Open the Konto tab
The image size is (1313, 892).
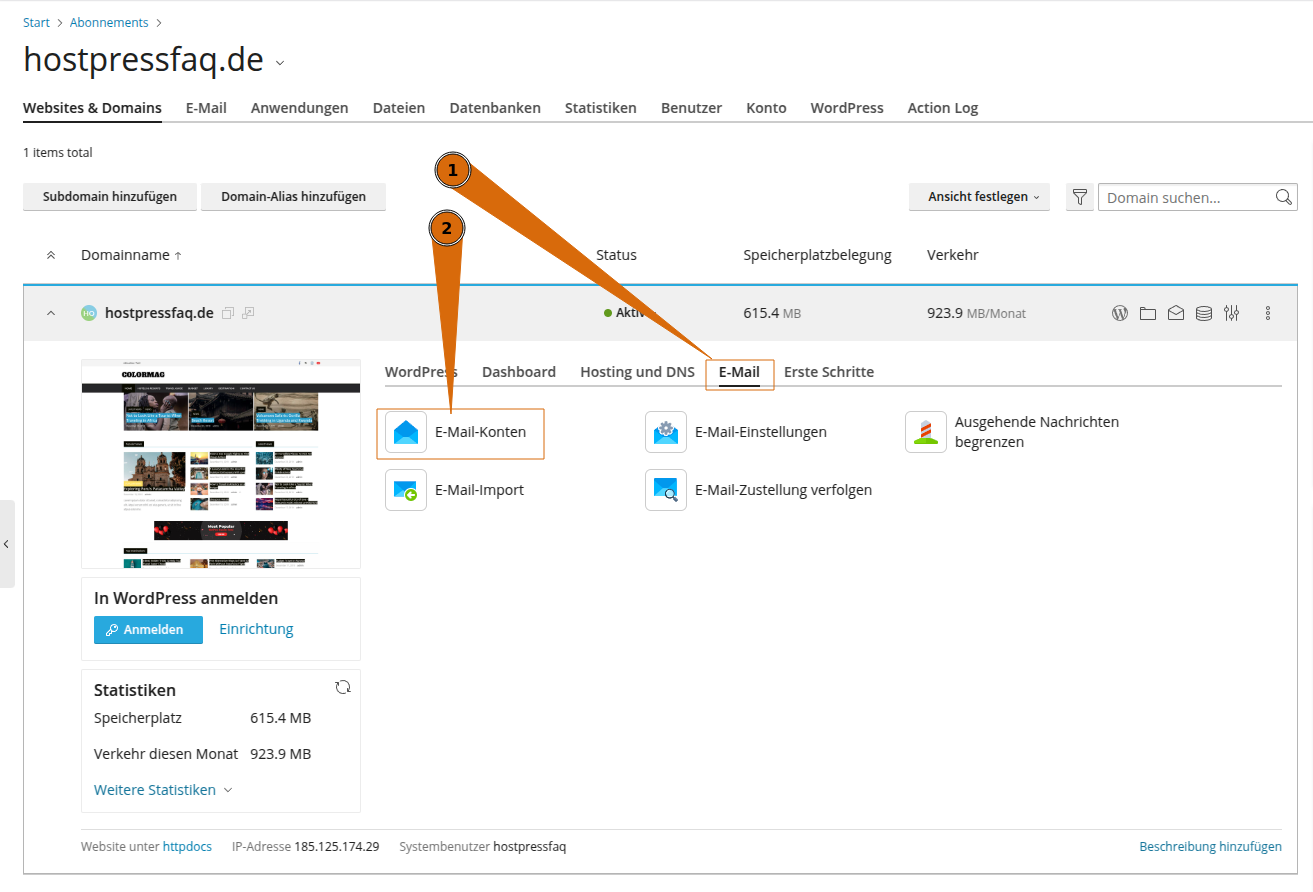(766, 108)
